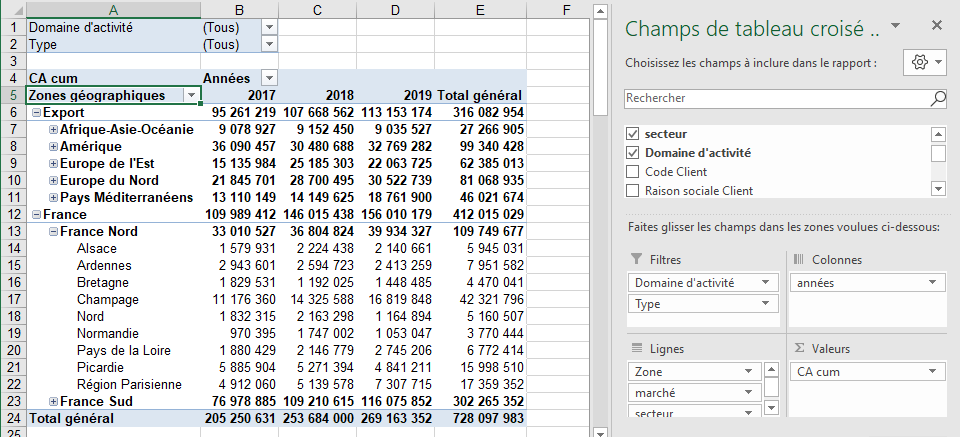Screen dimensions: 960x437
Task: Click the search magnifier icon in field list
Action: click(938, 98)
